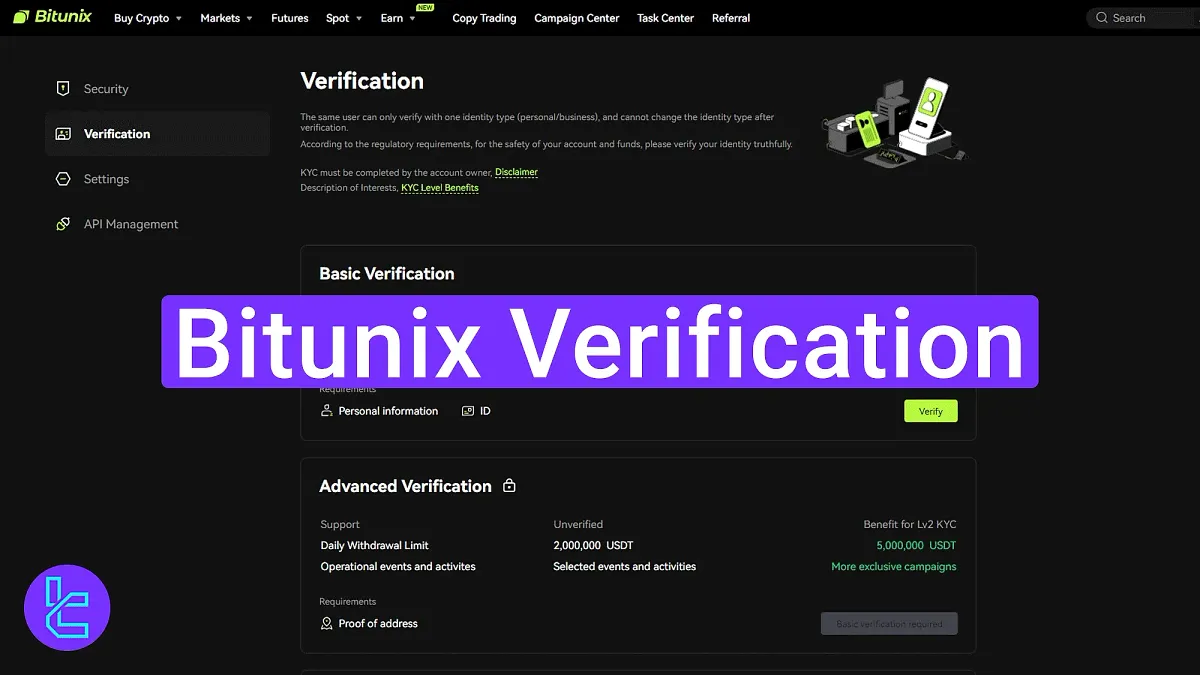The image size is (1200, 675).
Task: Select the Security shield icon in sidebar
Action: tap(63, 88)
